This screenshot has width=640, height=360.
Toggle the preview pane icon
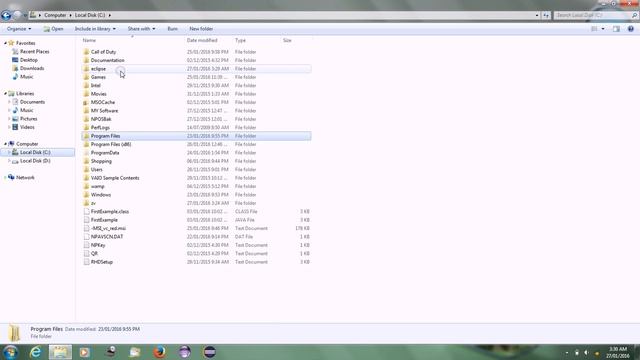(616, 29)
